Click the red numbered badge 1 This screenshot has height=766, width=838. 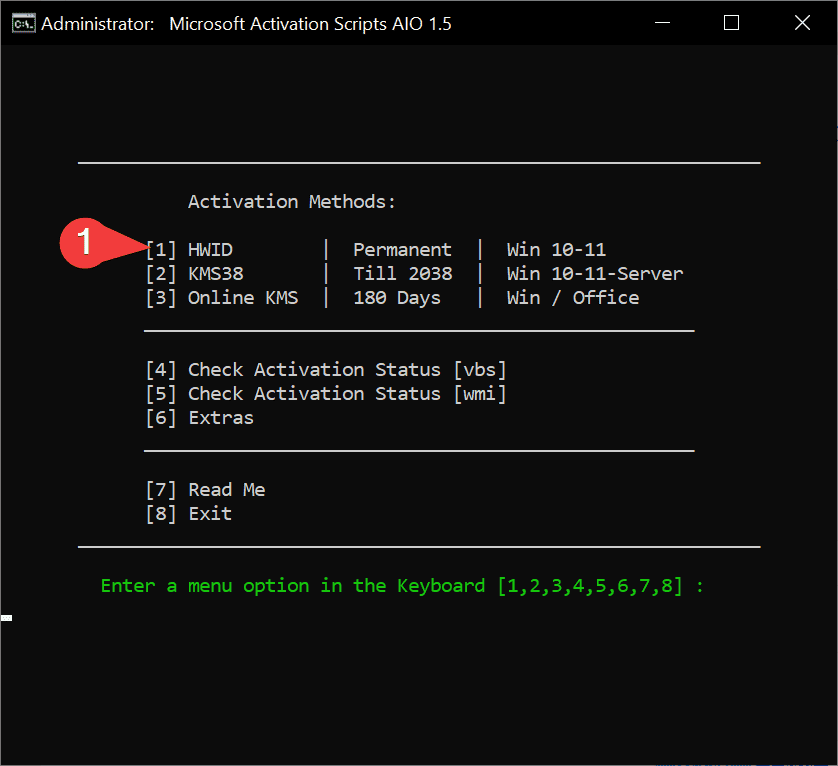(84, 242)
